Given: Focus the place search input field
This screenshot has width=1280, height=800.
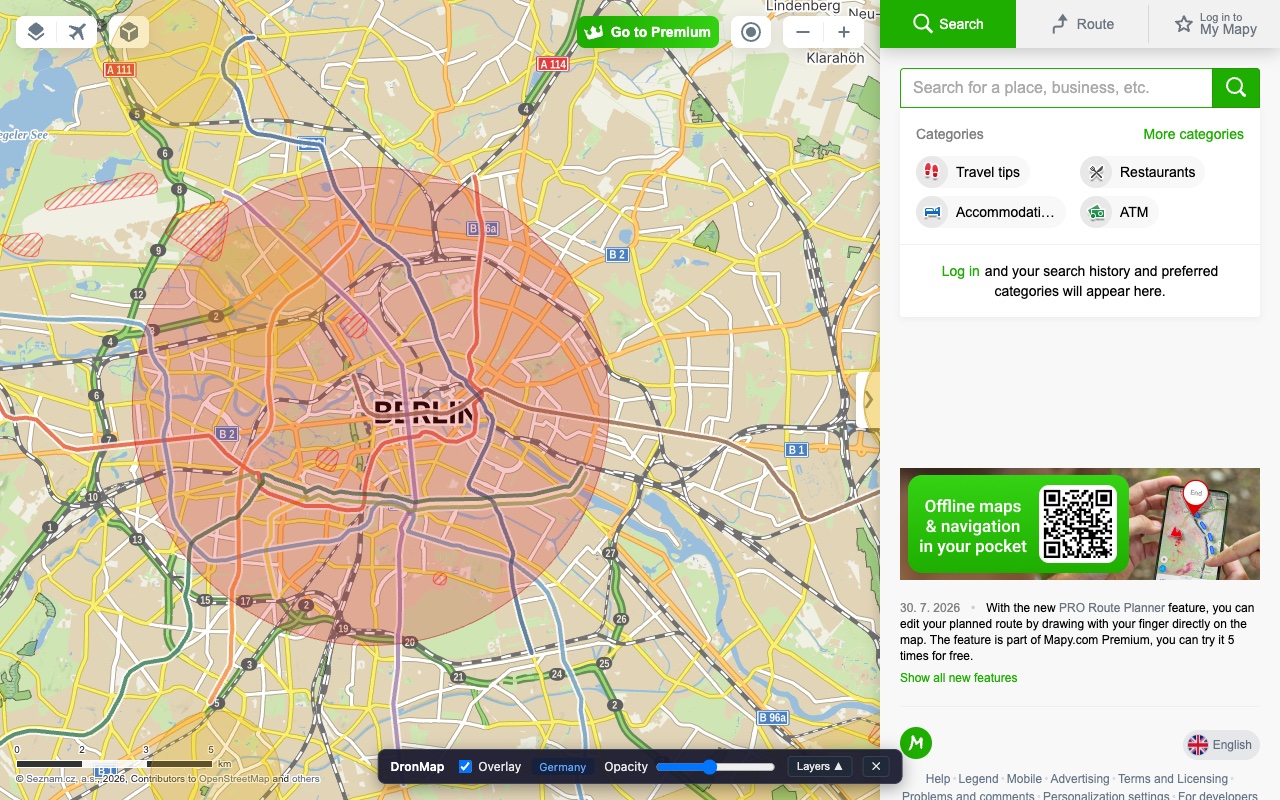Looking at the screenshot, I should tap(1056, 88).
